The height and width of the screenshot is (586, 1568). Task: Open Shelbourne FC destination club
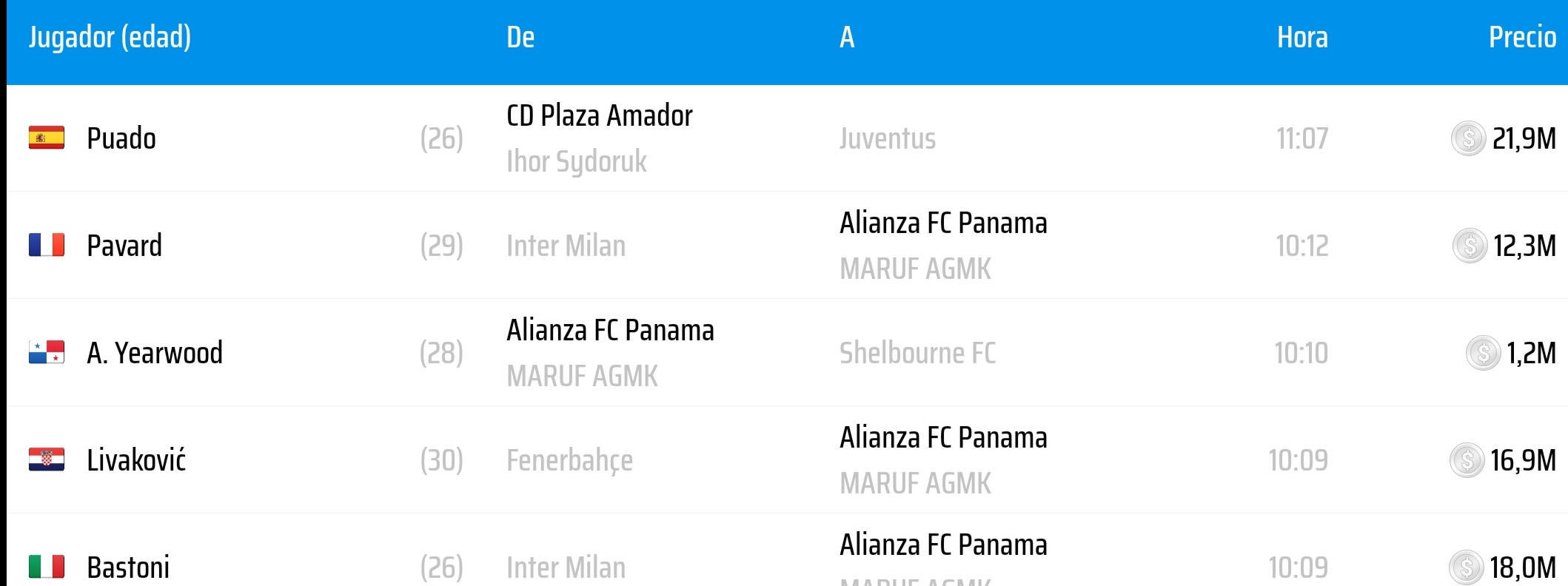[918, 353]
